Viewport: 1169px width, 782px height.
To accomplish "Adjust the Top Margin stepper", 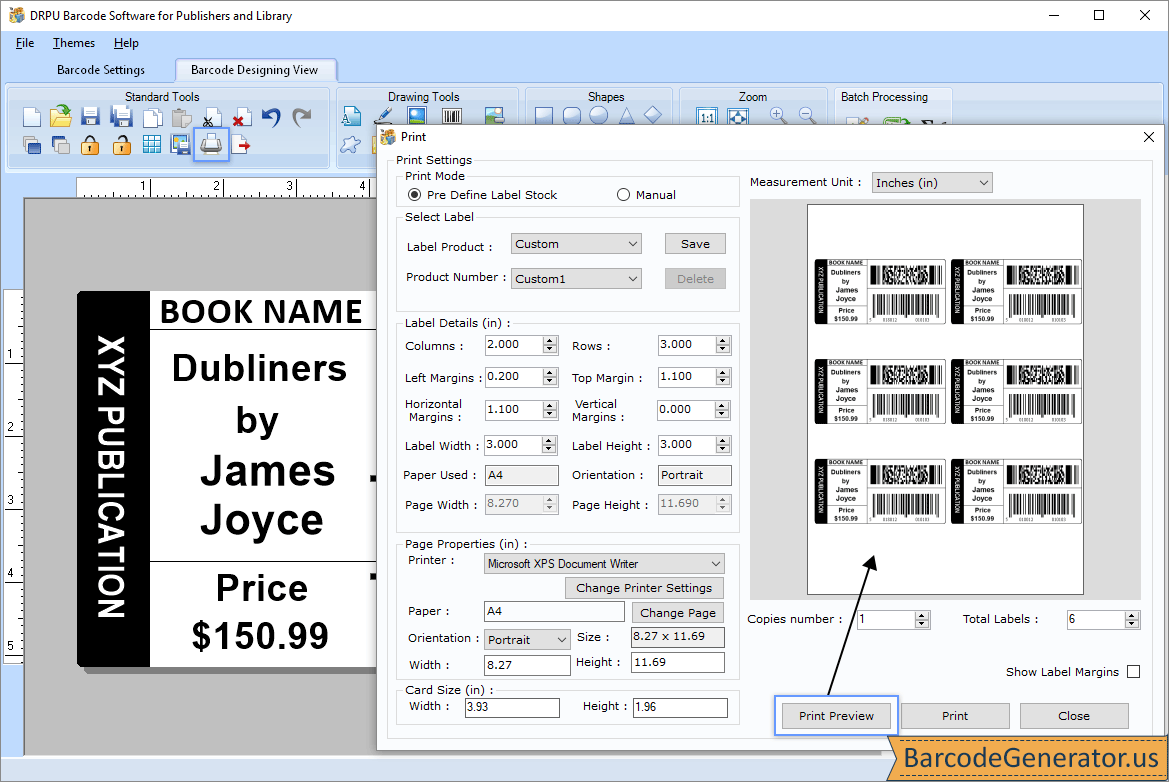I will click(722, 377).
